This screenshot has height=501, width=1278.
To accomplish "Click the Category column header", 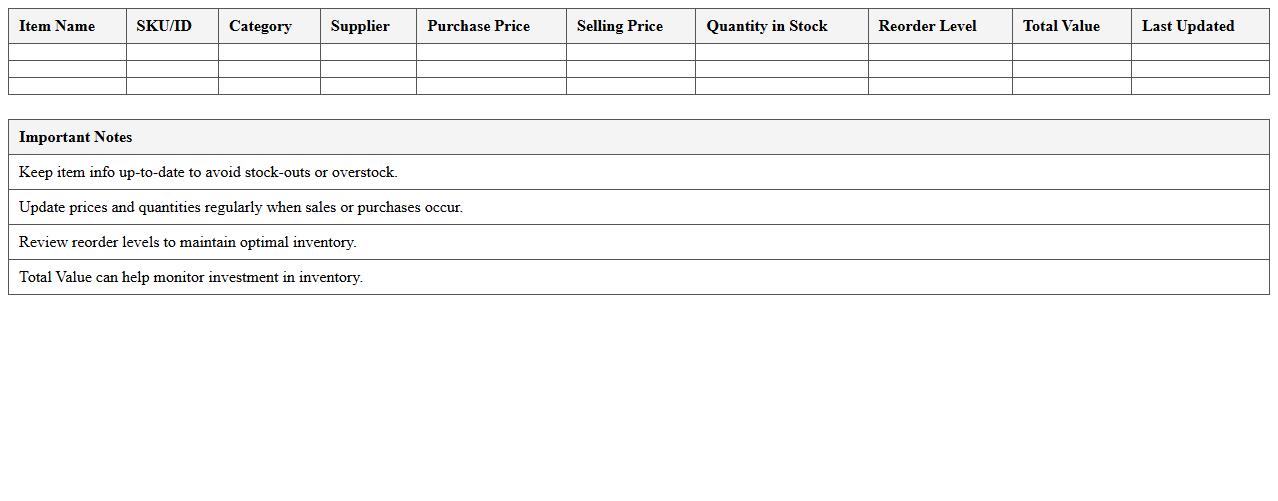I will [x=260, y=26].
